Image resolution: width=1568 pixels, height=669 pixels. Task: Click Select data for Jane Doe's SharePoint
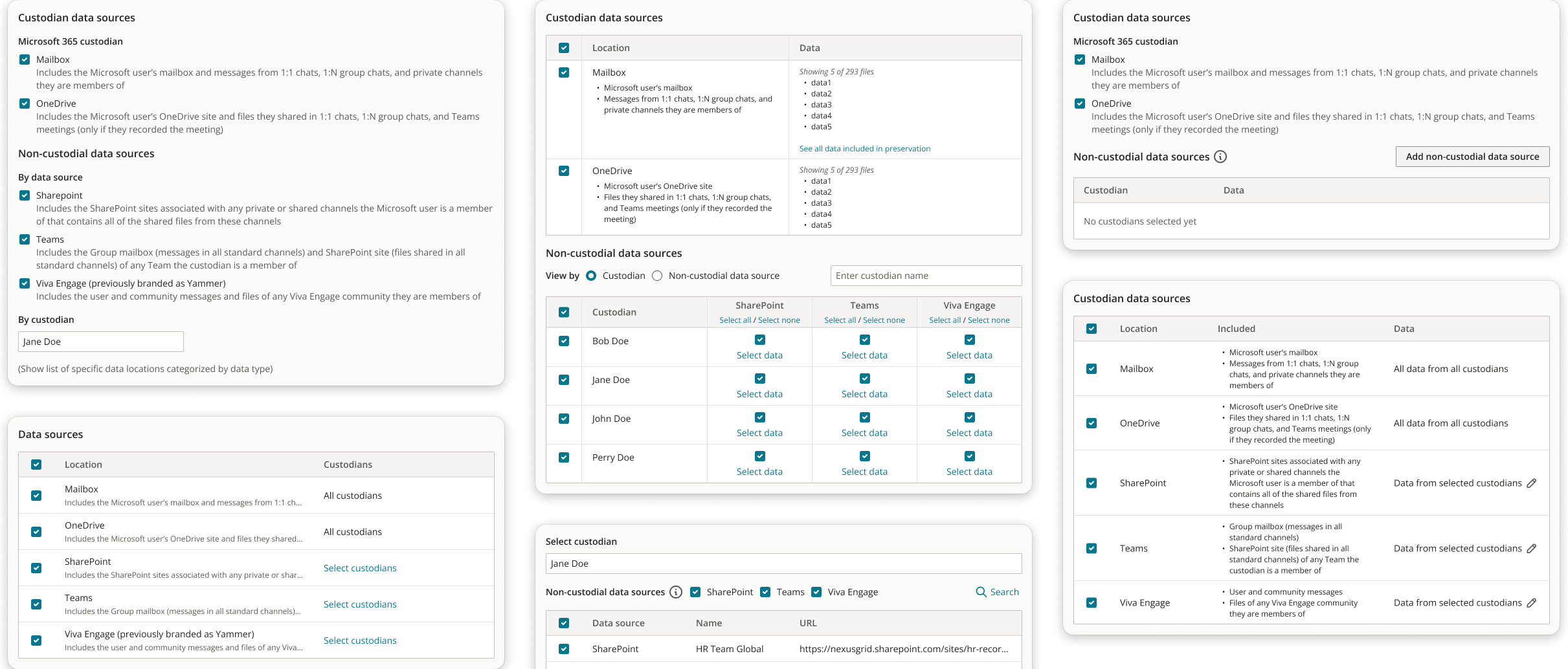pyautogui.click(x=759, y=393)
